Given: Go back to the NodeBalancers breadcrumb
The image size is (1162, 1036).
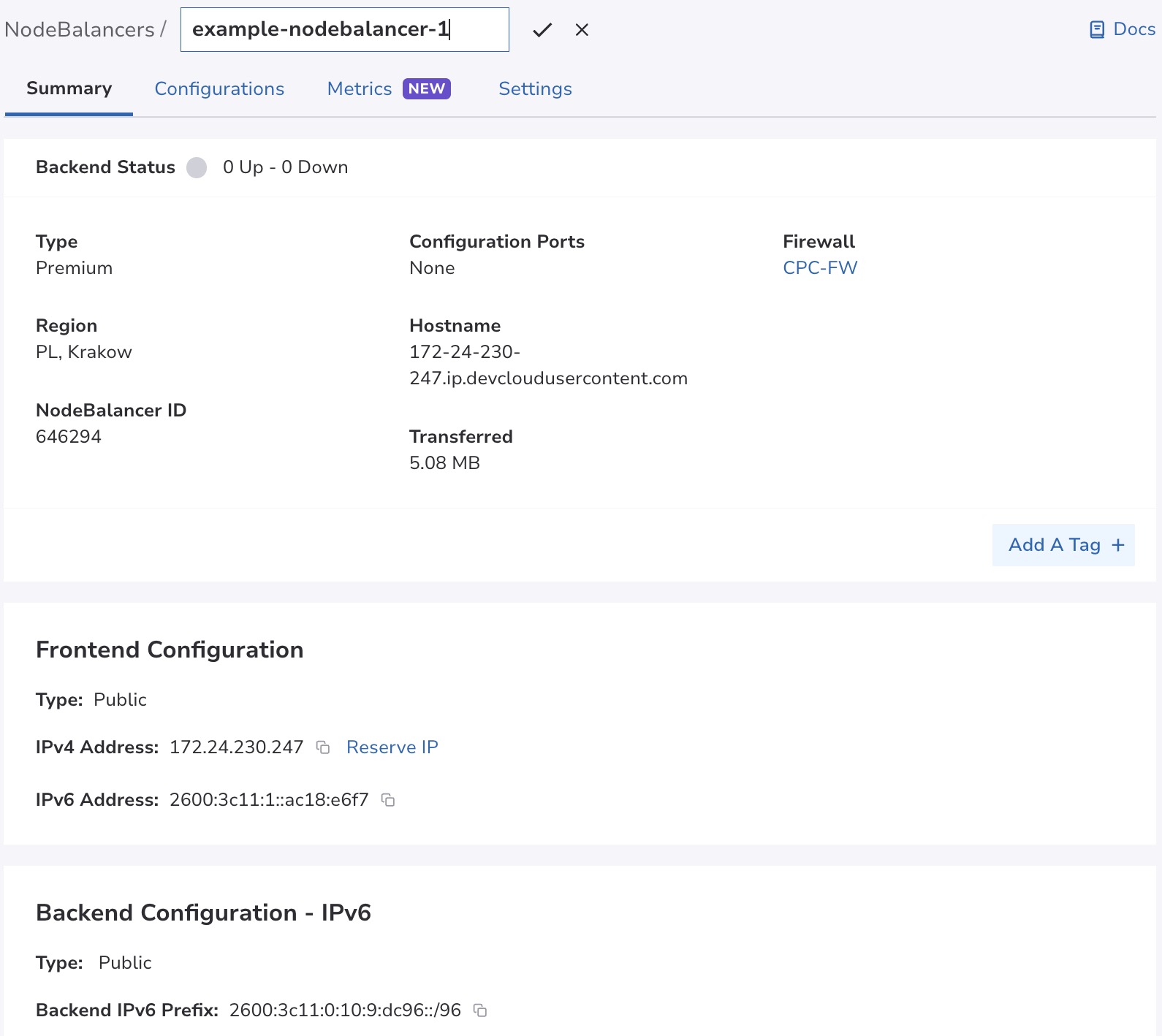Looking at the screenshot, I should [x=80, y=29].
